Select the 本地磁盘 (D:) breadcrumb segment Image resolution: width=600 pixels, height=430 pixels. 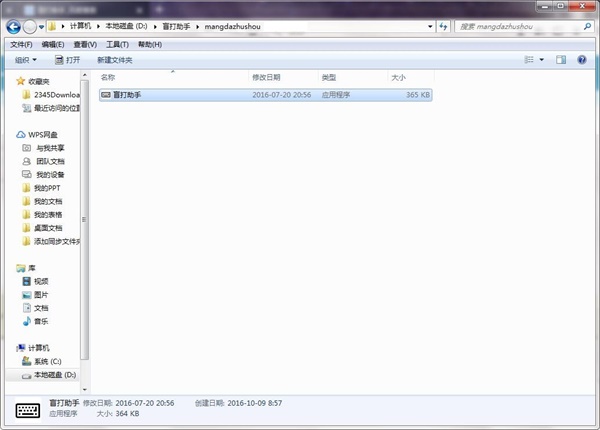point(127,26)
